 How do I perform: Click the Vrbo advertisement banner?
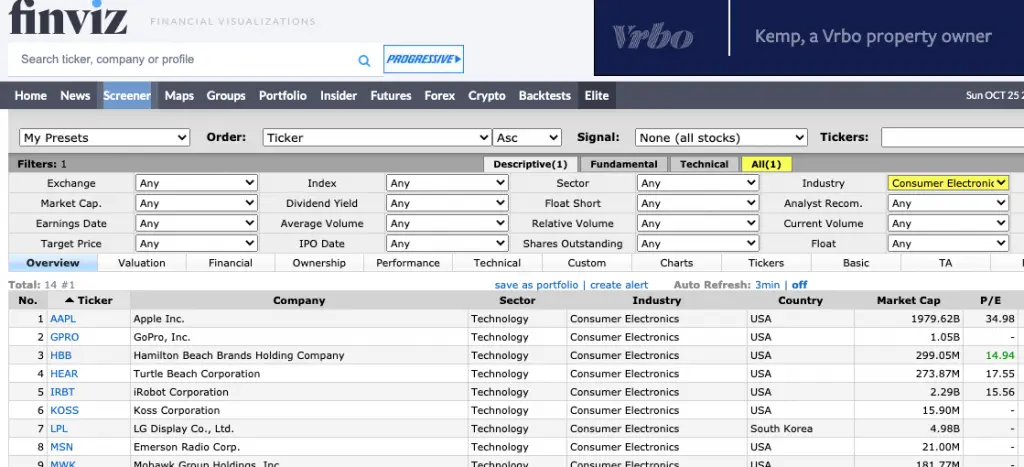(808, 37)
